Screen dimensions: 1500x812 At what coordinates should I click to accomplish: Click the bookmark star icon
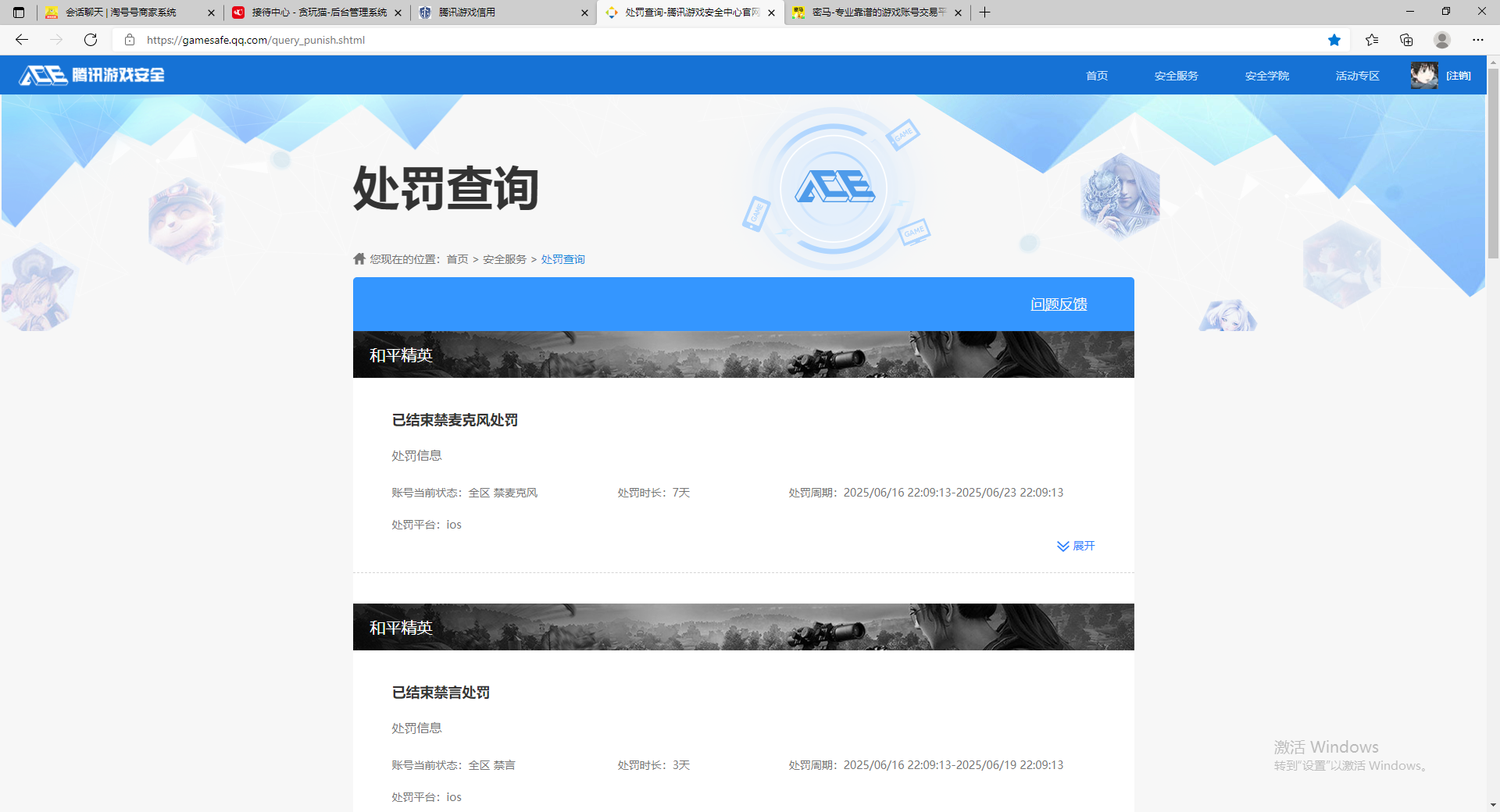click(1334, 40)
